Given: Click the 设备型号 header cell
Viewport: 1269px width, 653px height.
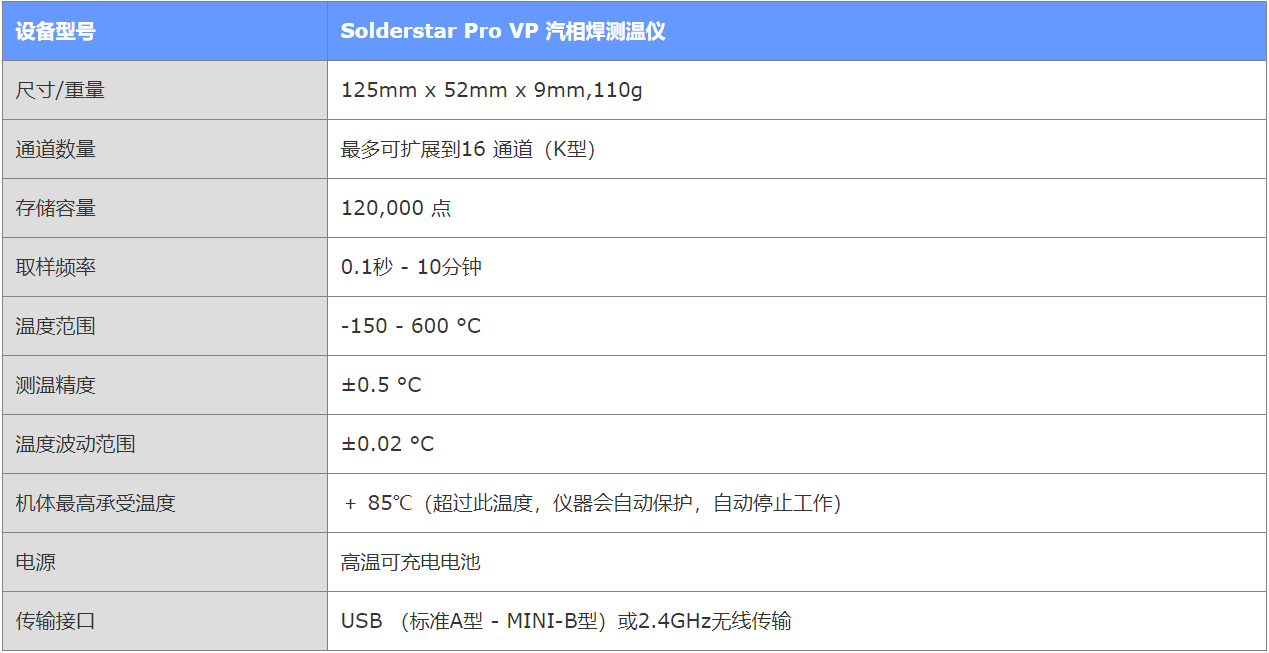Looking at the screenshot, I should (165, 31).
